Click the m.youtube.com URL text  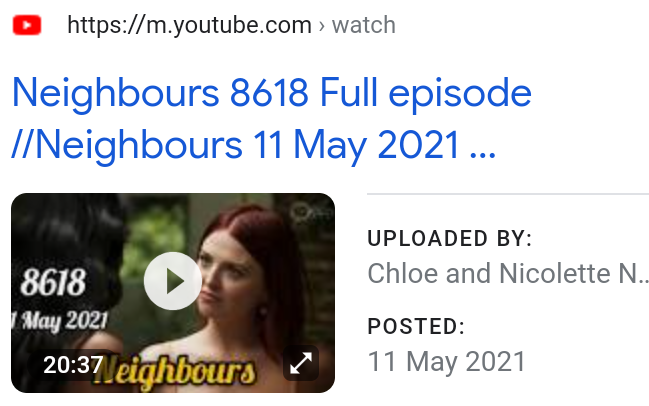pyautogui.click(x=189, y=25)
